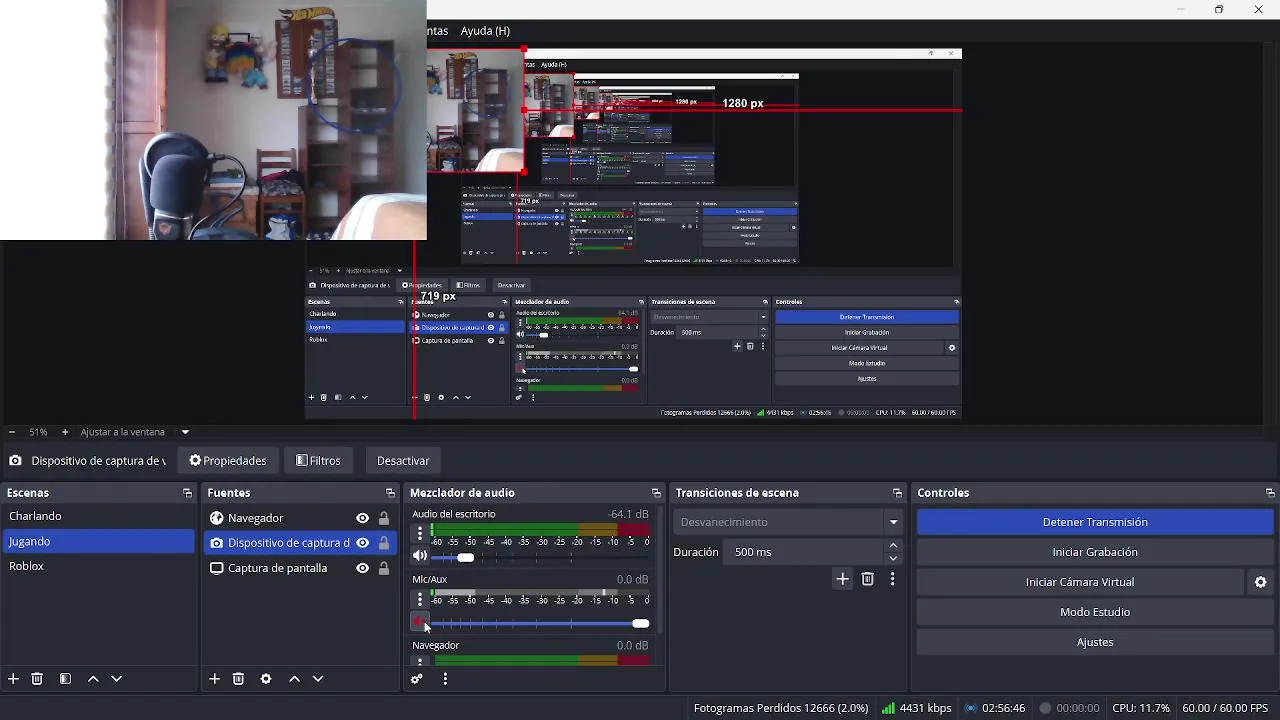1280x720 pixels.
Task: Open source properties gear in the Fuentes toolbar
Action: (266, 678)
